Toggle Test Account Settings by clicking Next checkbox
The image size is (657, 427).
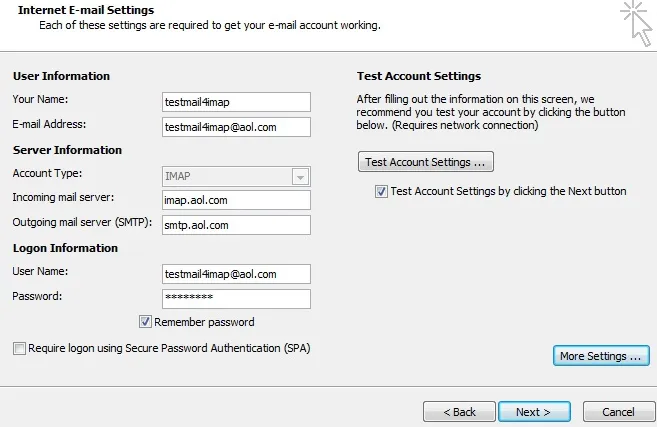[381, 192]
